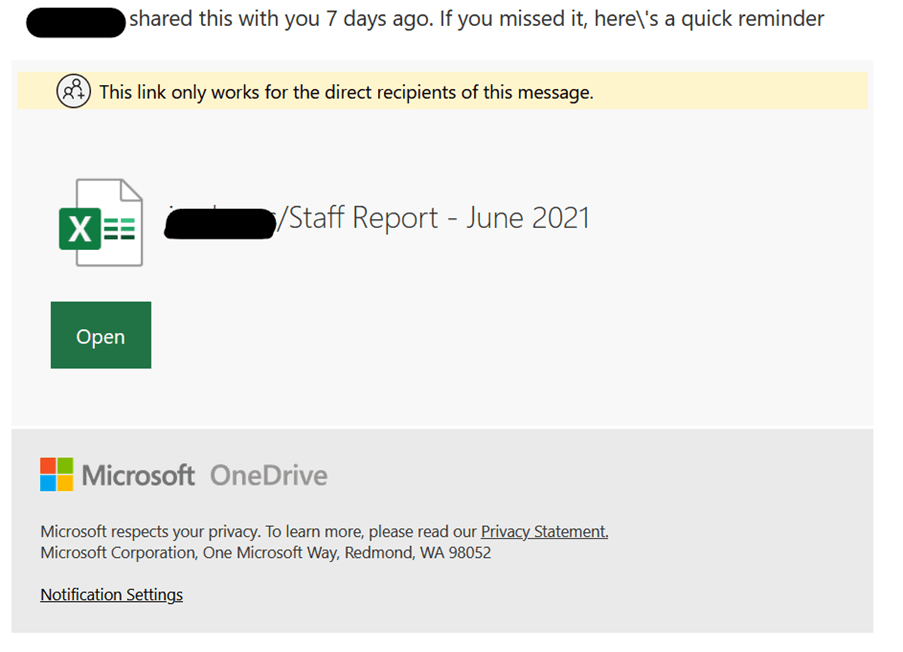Screen dimensions: 903x652
Task: Click the redacted sender name at top
Action: [x=76, y=20]
